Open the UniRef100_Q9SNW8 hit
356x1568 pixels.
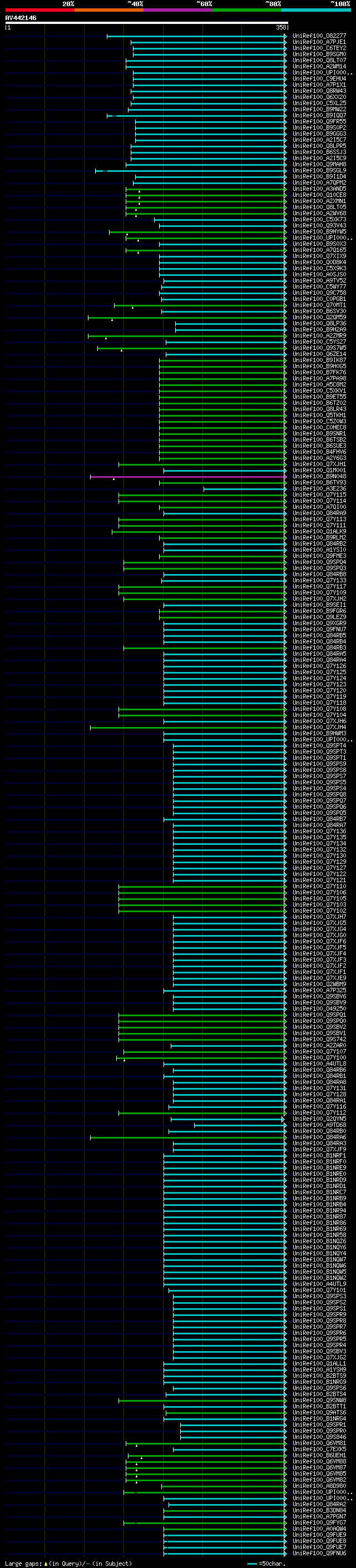tap(319, 1400)
